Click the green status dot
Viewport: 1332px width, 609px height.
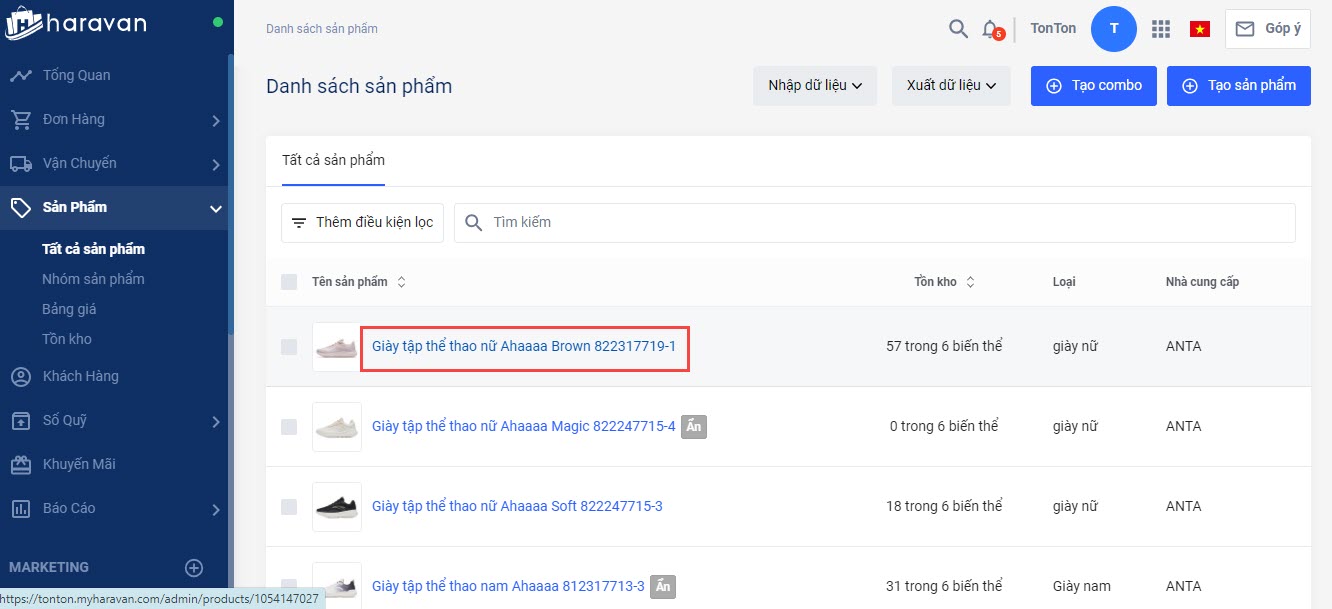[x=218, y=22]
